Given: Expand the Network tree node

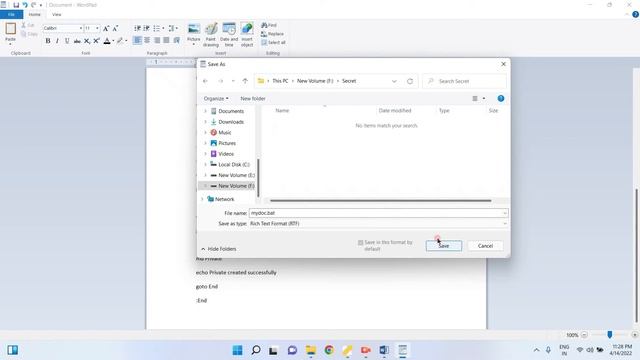Looking at the screenshot, I should coord(202,199).
